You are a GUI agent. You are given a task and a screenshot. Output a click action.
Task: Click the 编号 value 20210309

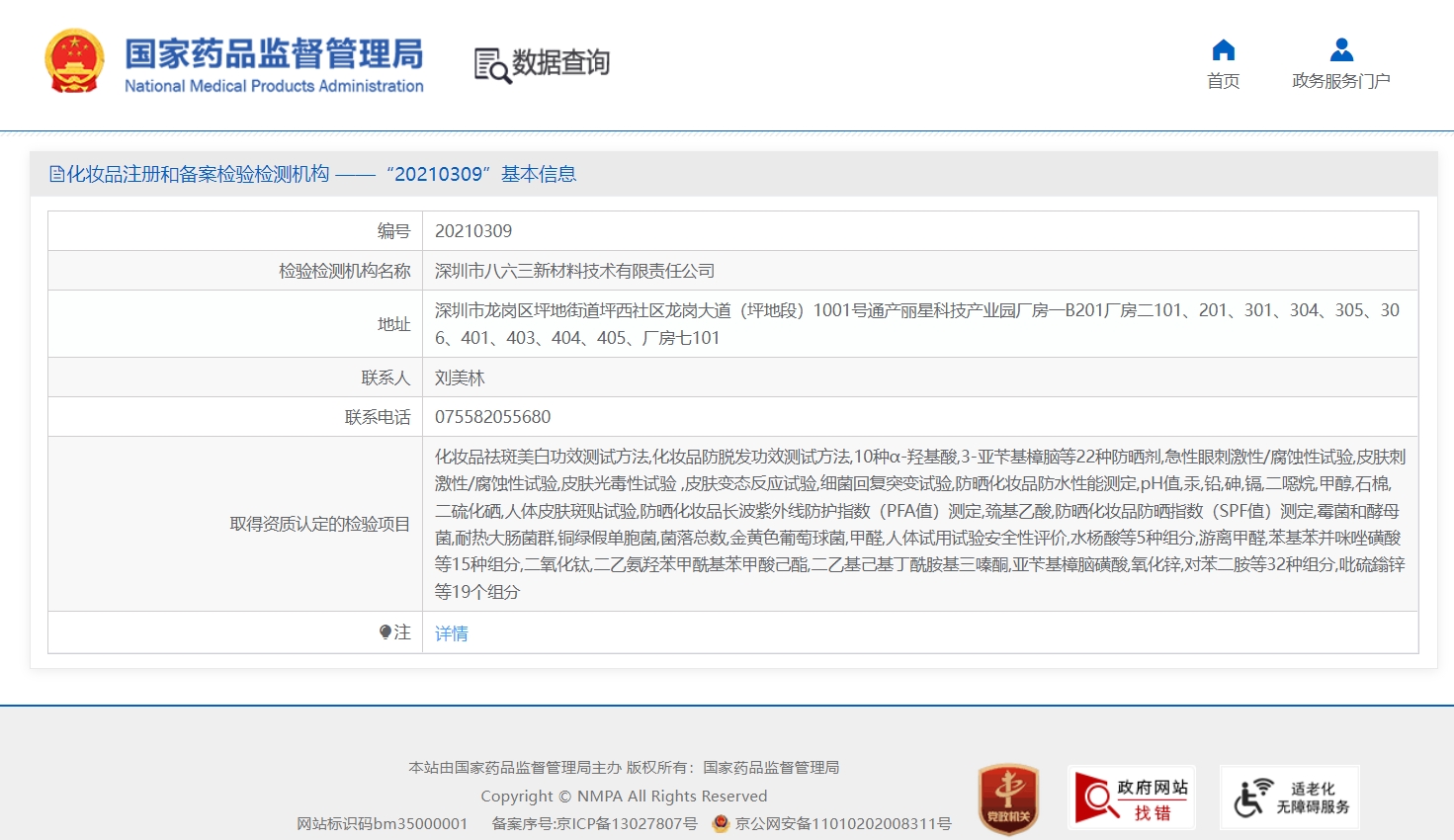pos(473,231)
